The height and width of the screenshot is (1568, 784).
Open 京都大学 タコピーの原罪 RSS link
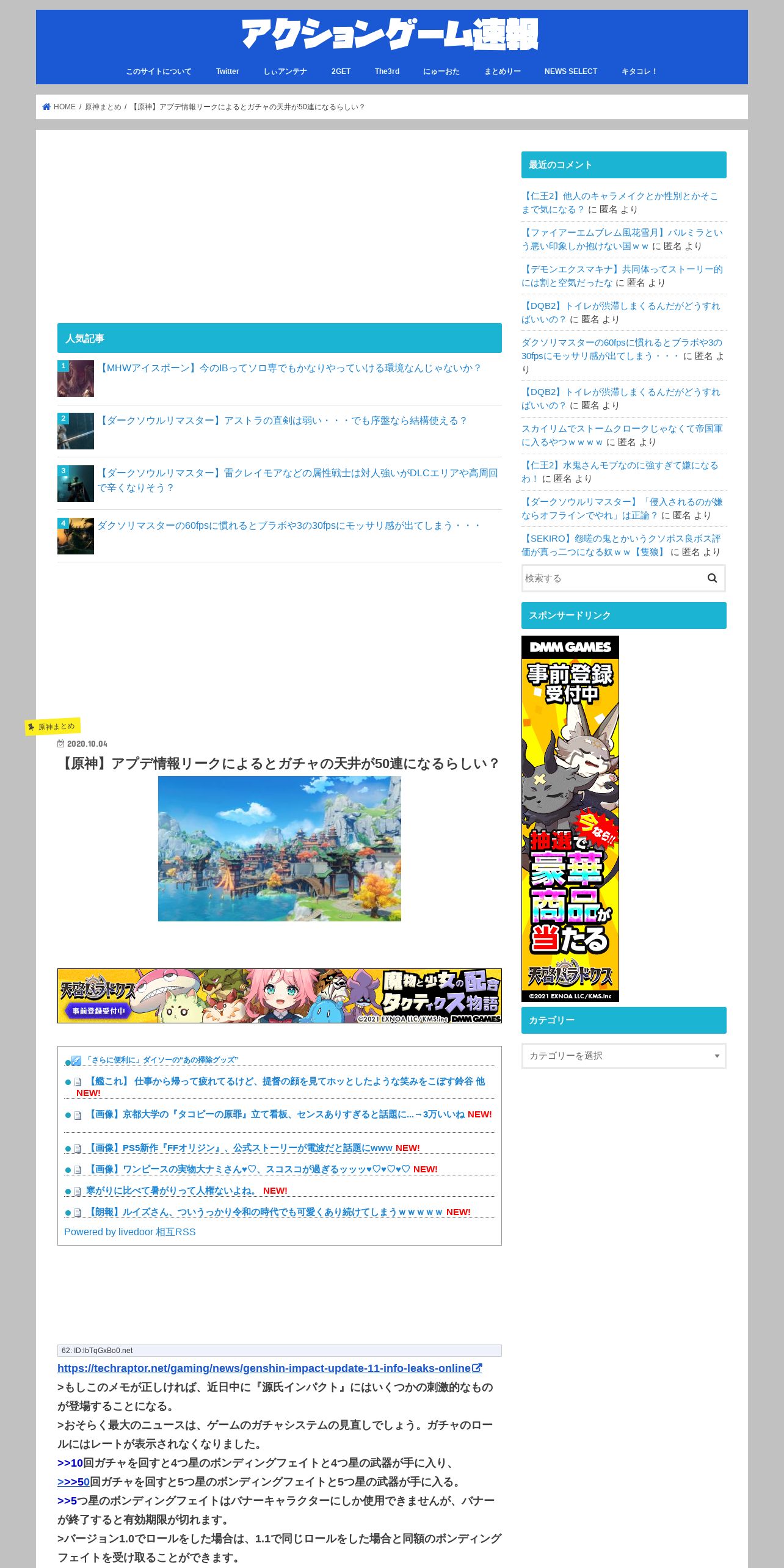coord(275,1114)
